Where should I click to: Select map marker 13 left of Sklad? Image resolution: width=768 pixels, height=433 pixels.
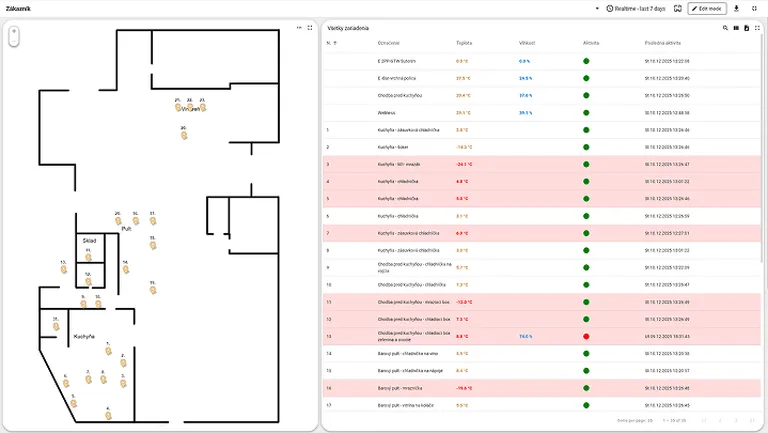64,269
